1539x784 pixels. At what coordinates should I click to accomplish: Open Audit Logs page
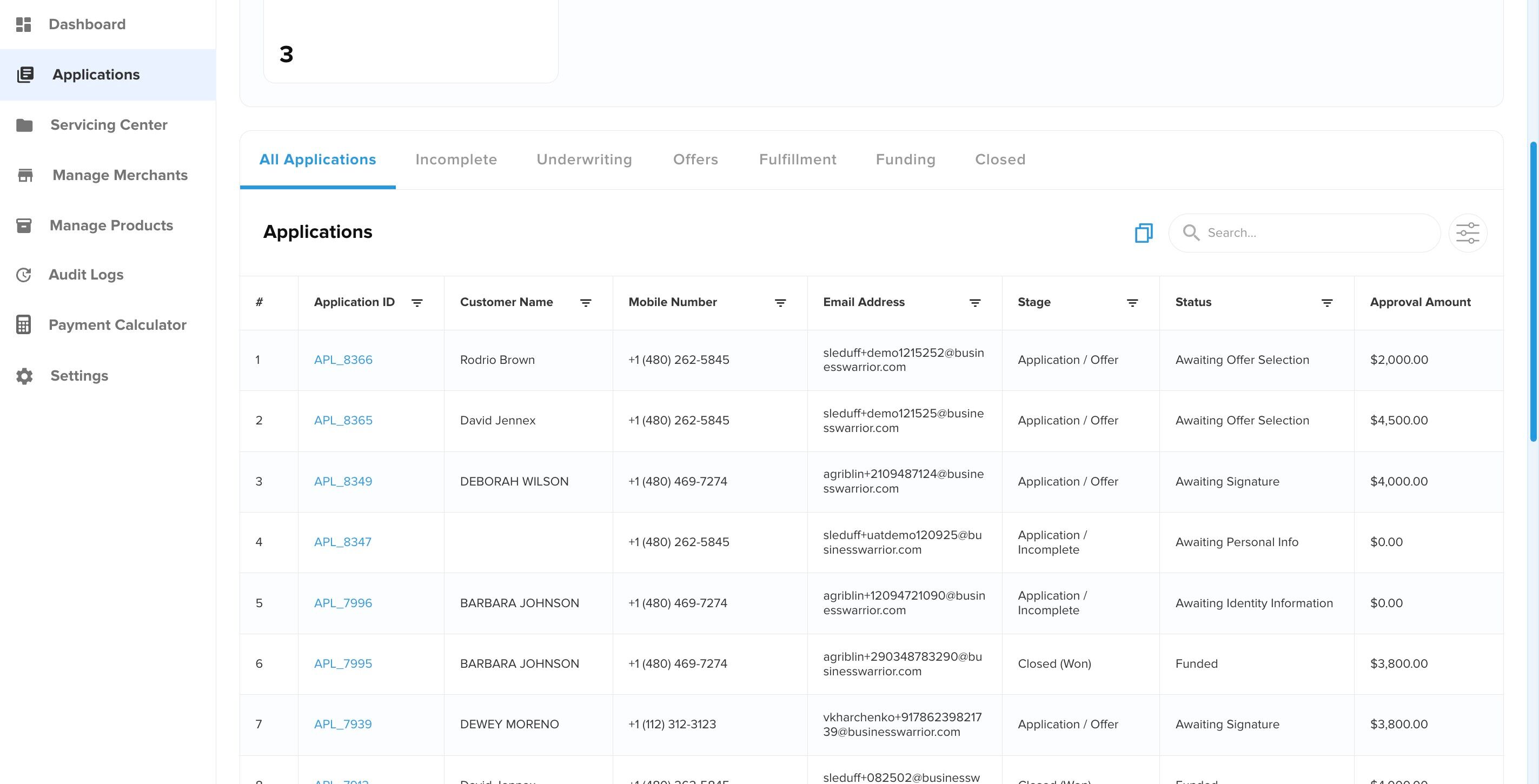108,275
